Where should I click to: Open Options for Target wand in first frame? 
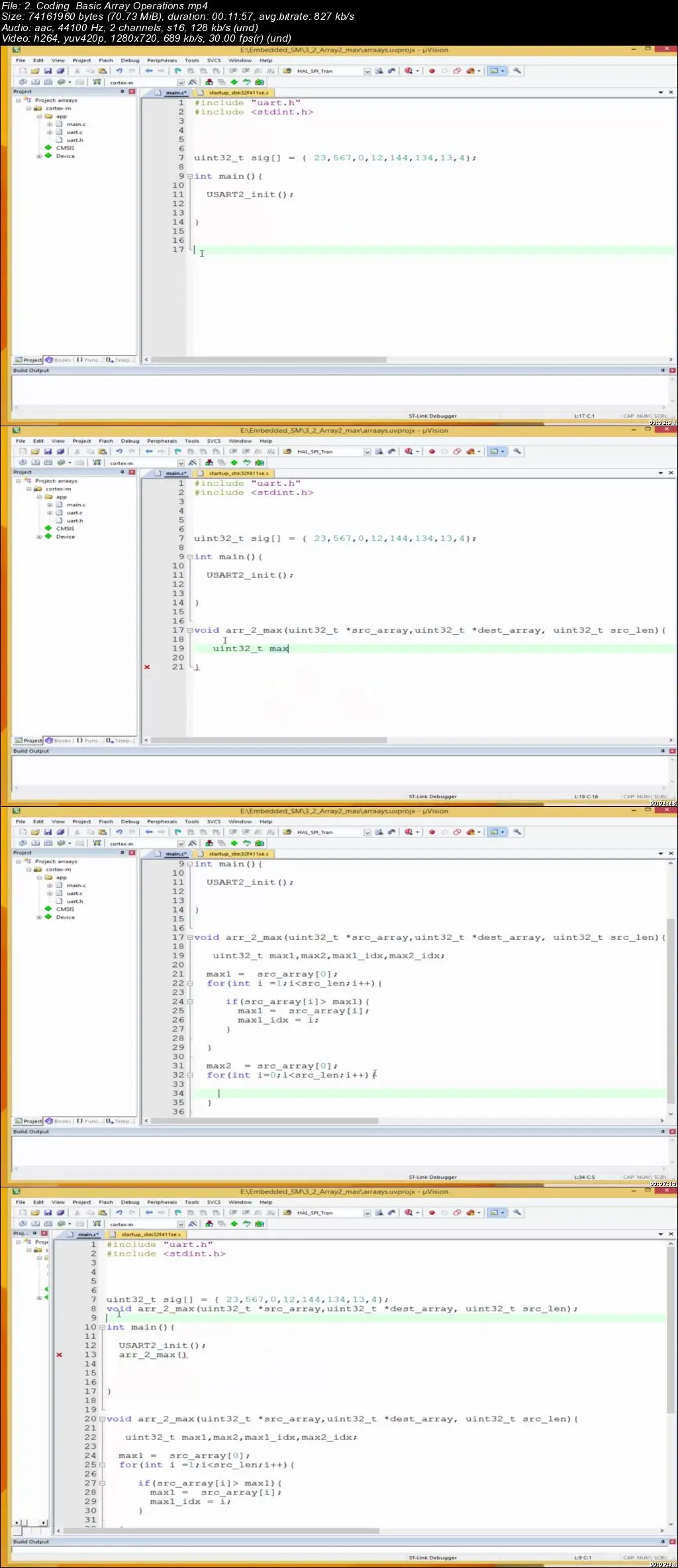(x=192, y=82)
